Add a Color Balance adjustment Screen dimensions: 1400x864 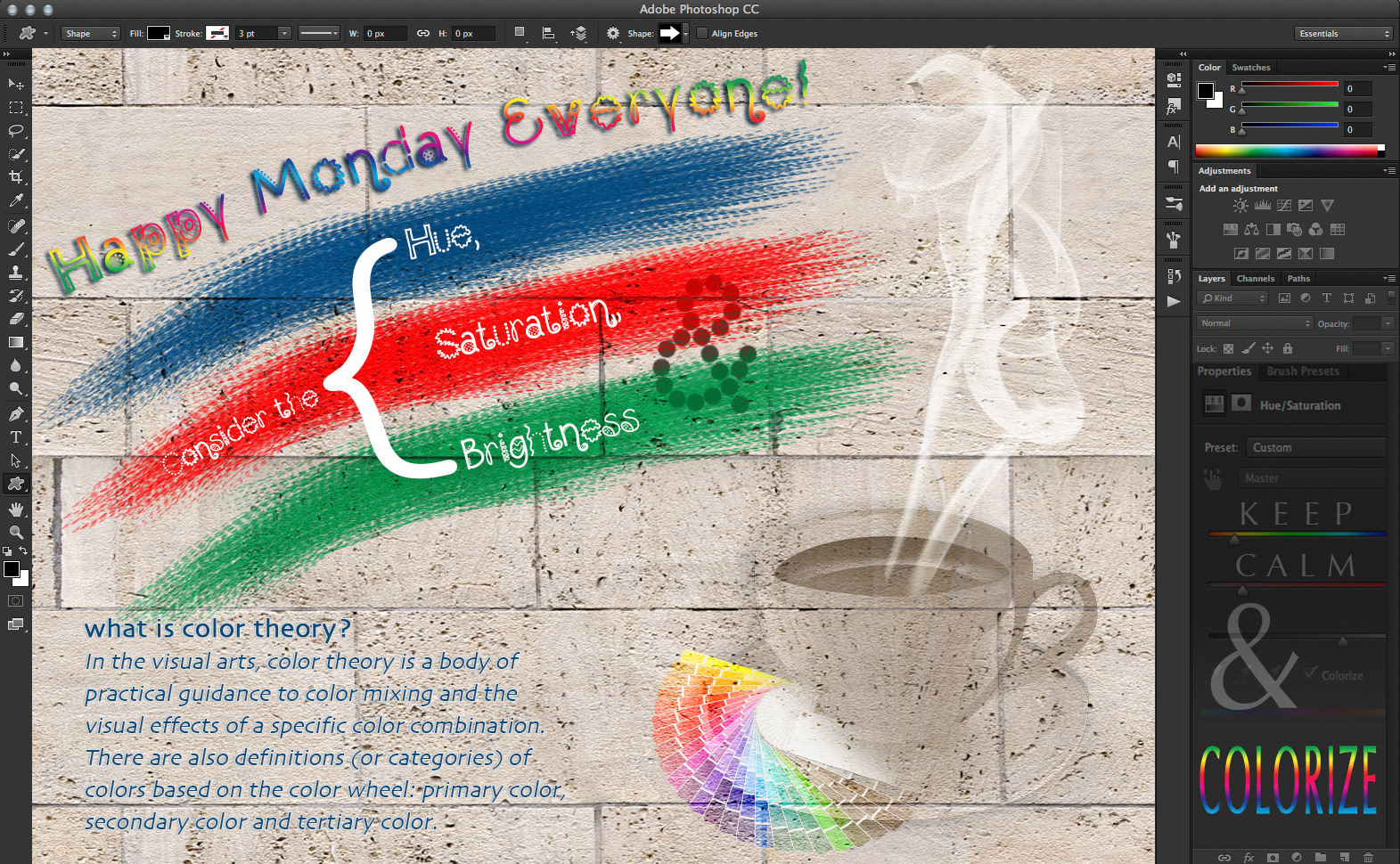pos(1252,230)
